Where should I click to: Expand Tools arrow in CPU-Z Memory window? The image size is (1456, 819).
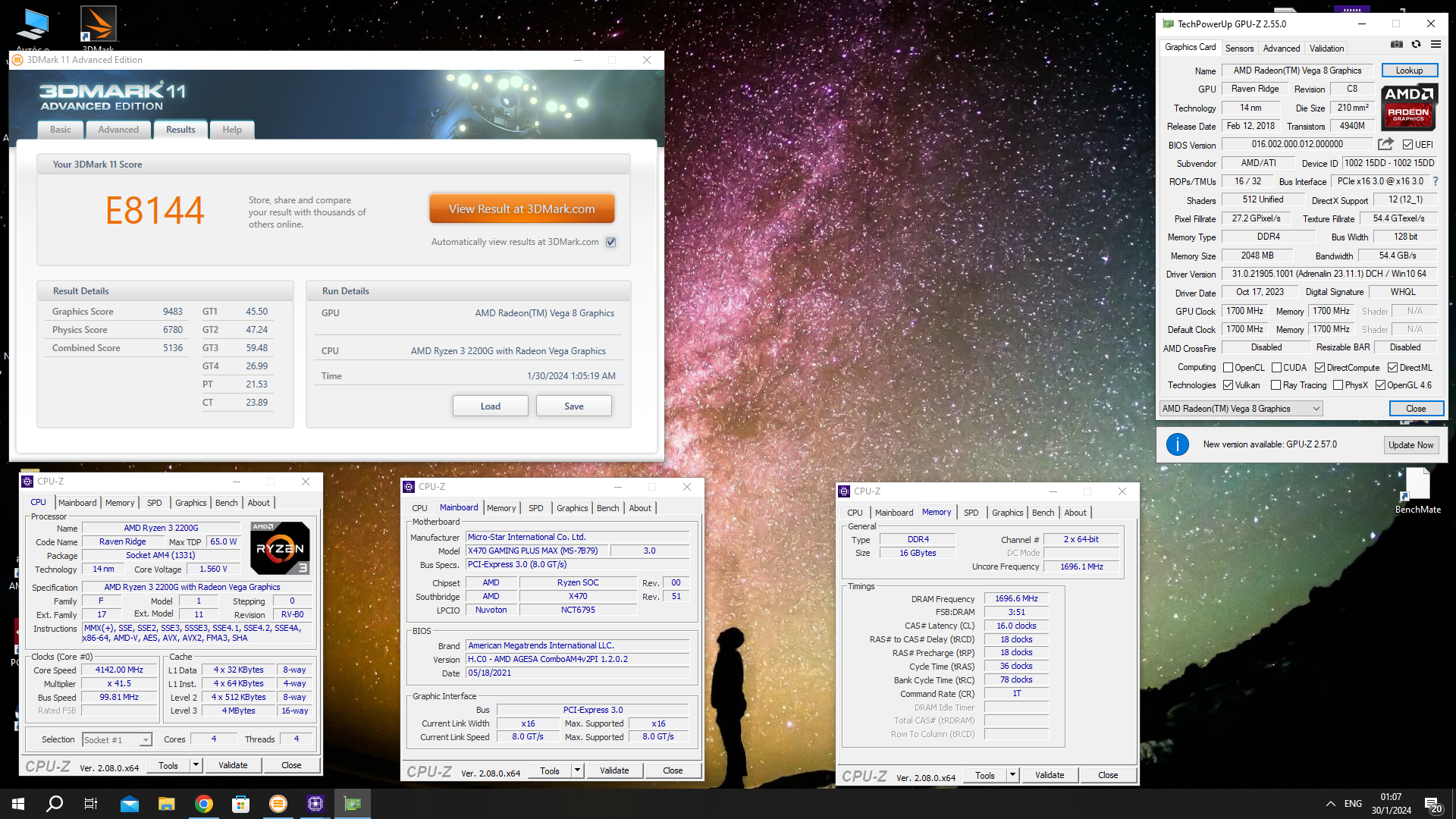(x=1012, y=775)
